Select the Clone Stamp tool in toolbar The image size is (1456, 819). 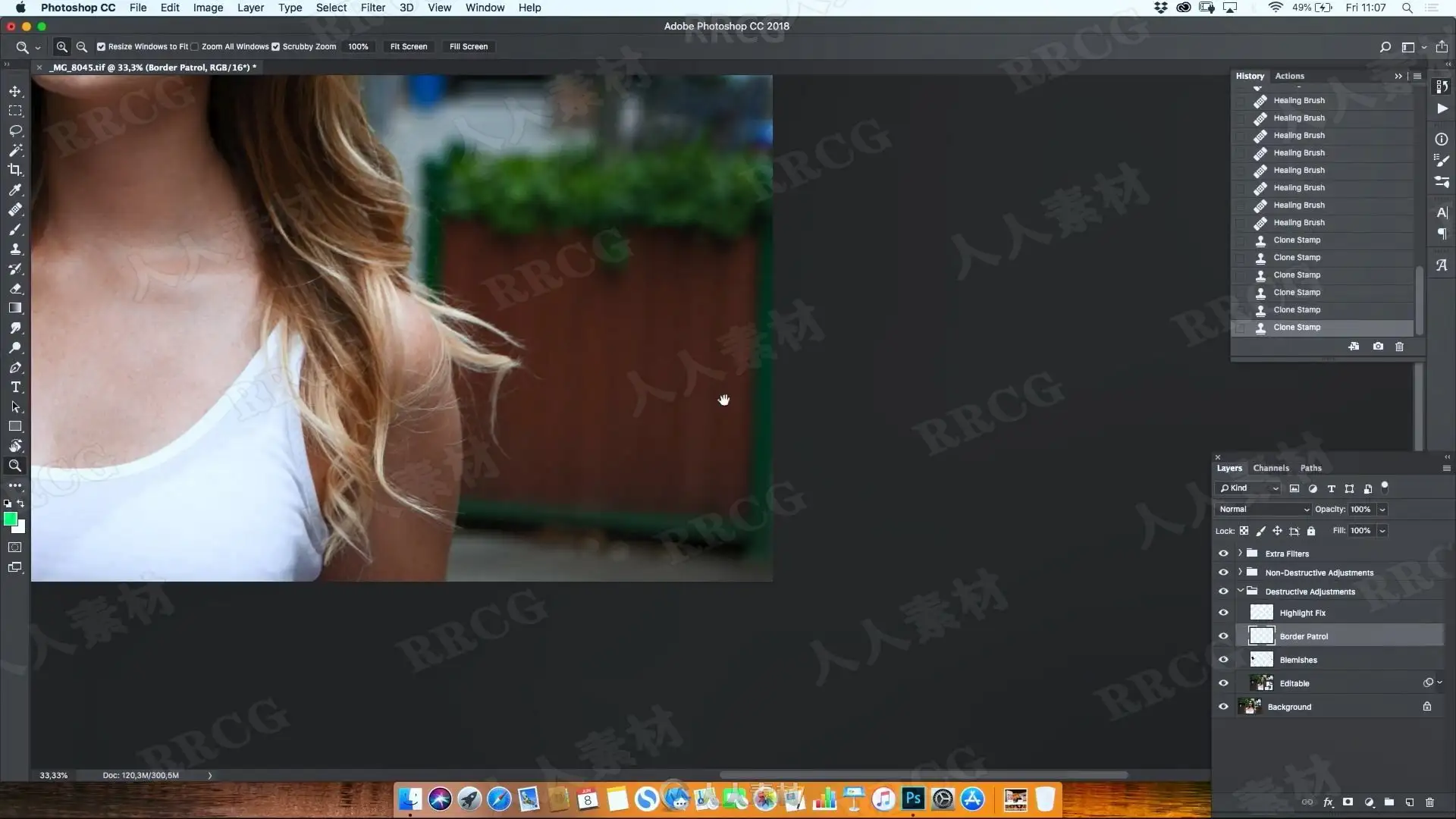tap(15, 249)
